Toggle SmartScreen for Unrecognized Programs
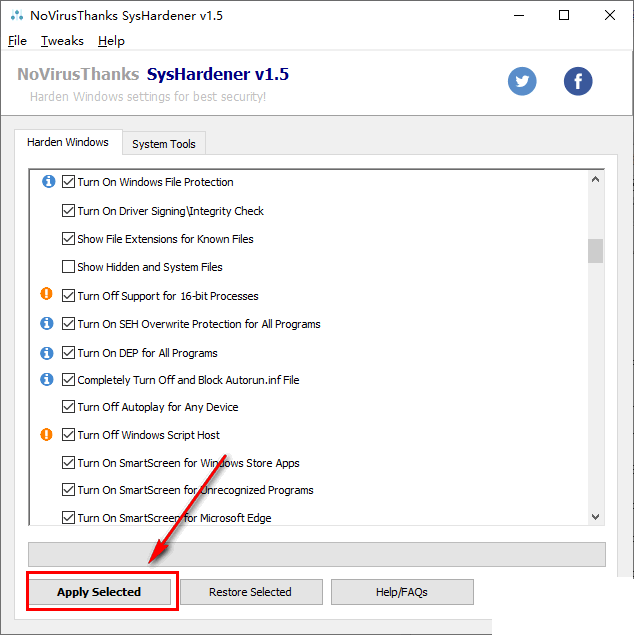 (68, 490)
